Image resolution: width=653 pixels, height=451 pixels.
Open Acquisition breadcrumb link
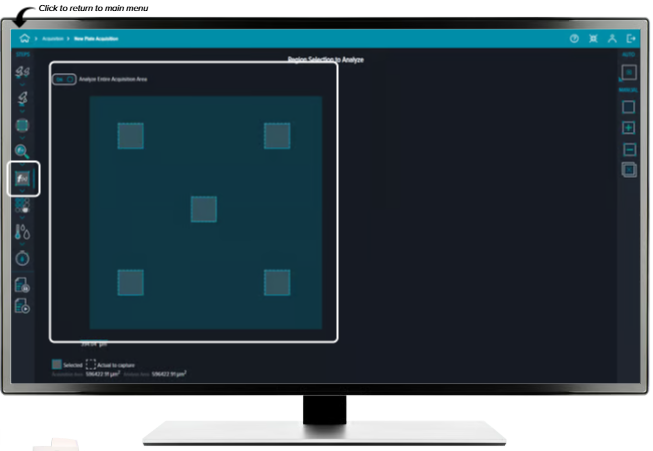[x=52, y=39]
